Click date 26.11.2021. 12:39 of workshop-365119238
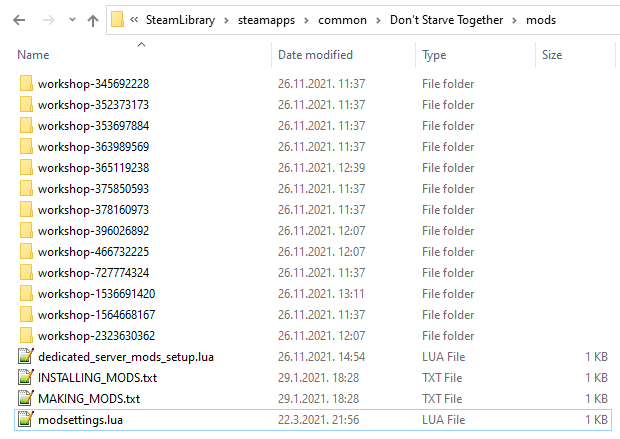Screen dimensions: 620x439 point(321,168)
